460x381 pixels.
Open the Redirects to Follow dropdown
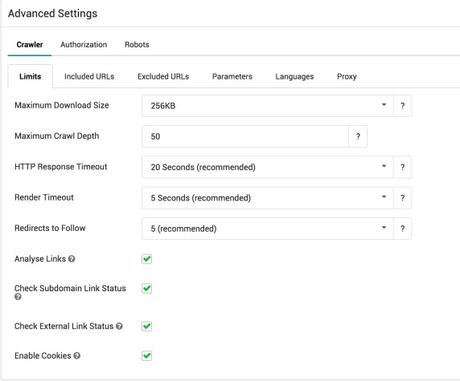pyautogui.click(x=268, y=229)
